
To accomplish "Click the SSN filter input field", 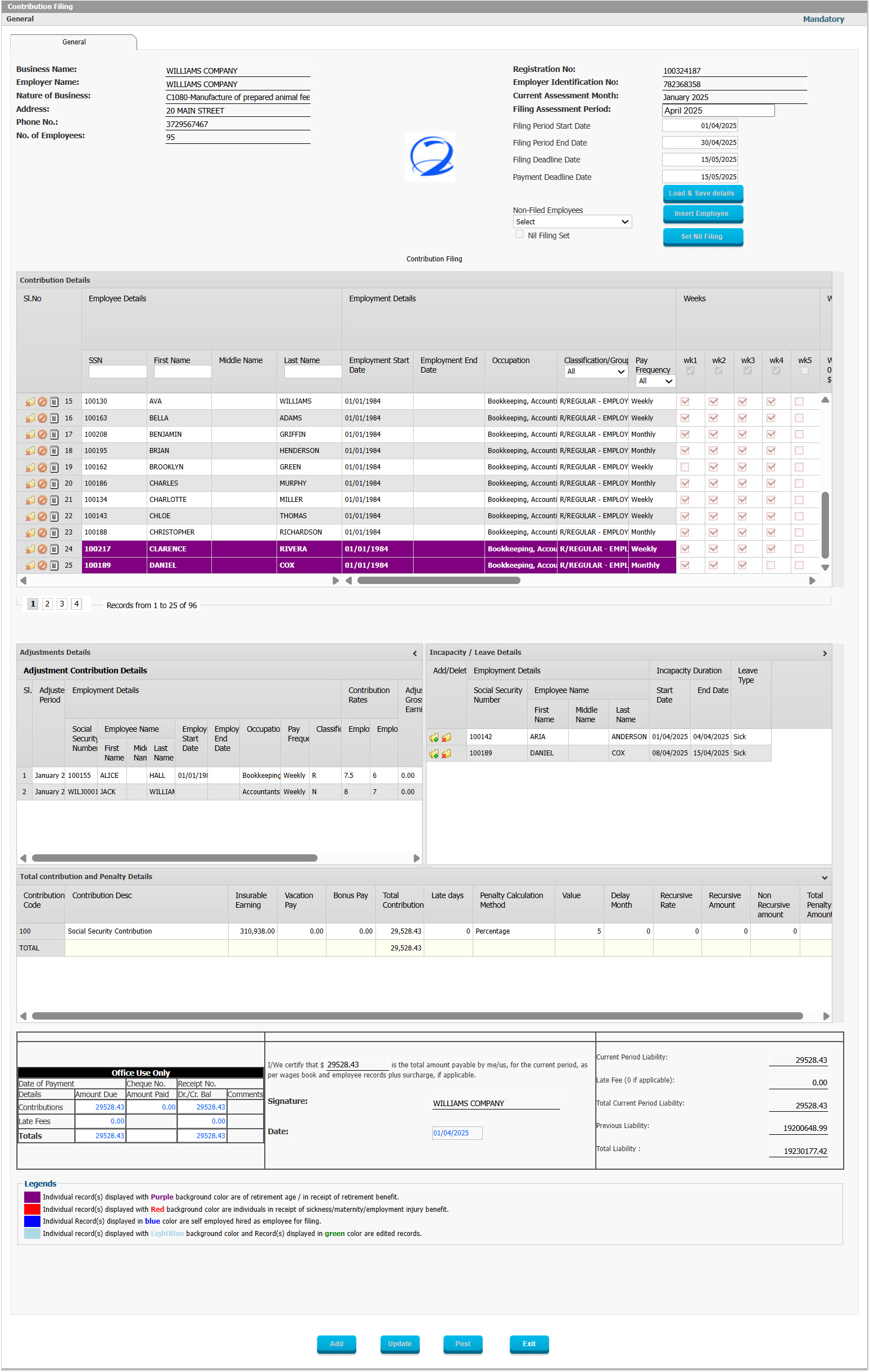I will pos(117,372).
